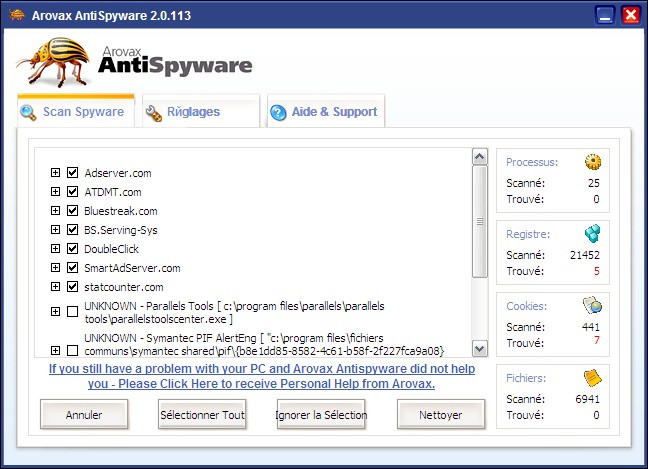Check the Symantec PIF AlertEng checkbox
The height and width of the screenshot is (469, 648).
point(72,350)
